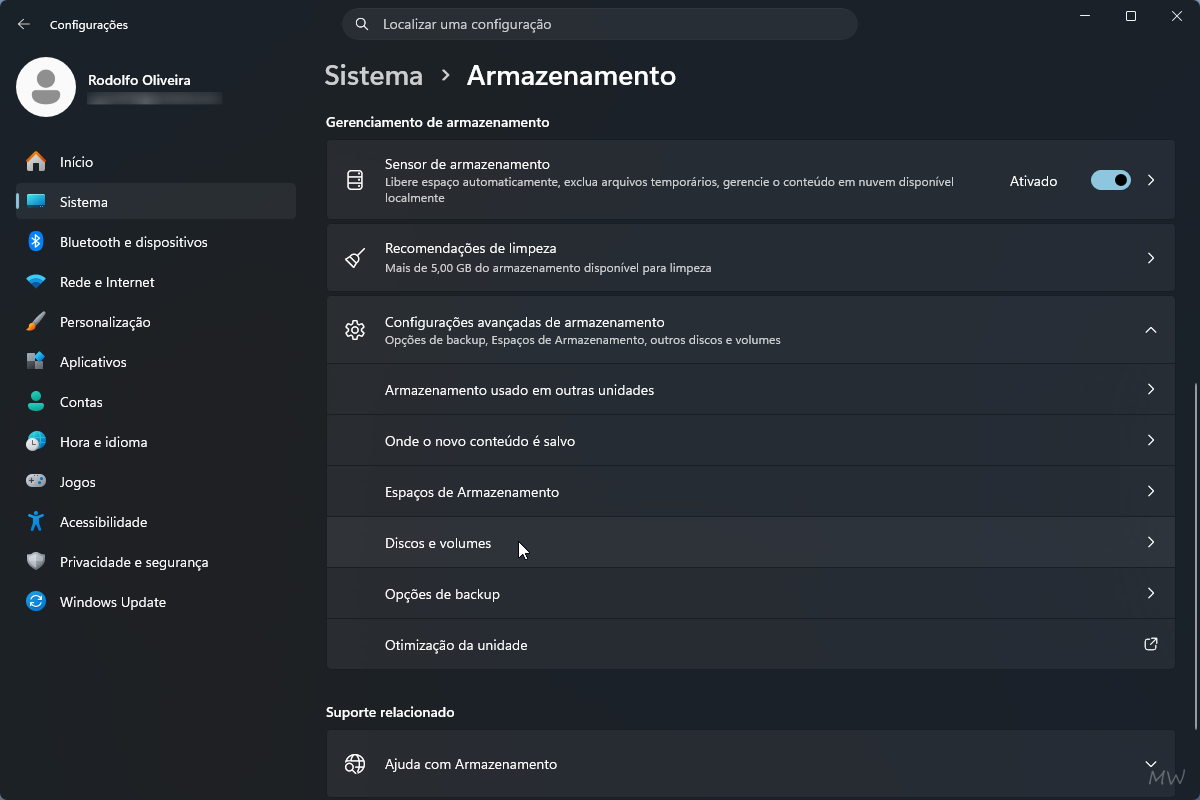Viewport: 1200px width, 800px height.
Task: Open Recomendações de limpeza chevron
Action: (1151, 258)
